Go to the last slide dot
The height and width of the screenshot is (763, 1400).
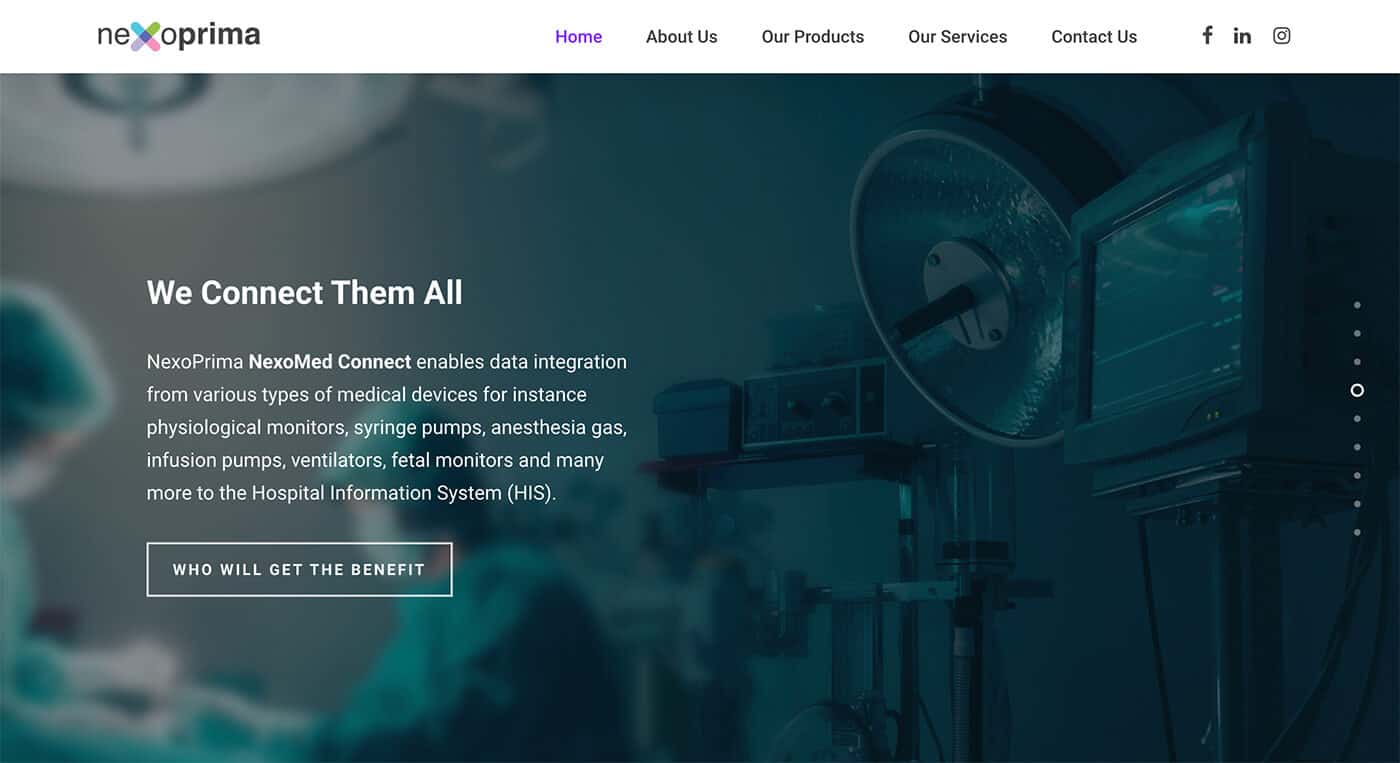tap(1357, 533)
